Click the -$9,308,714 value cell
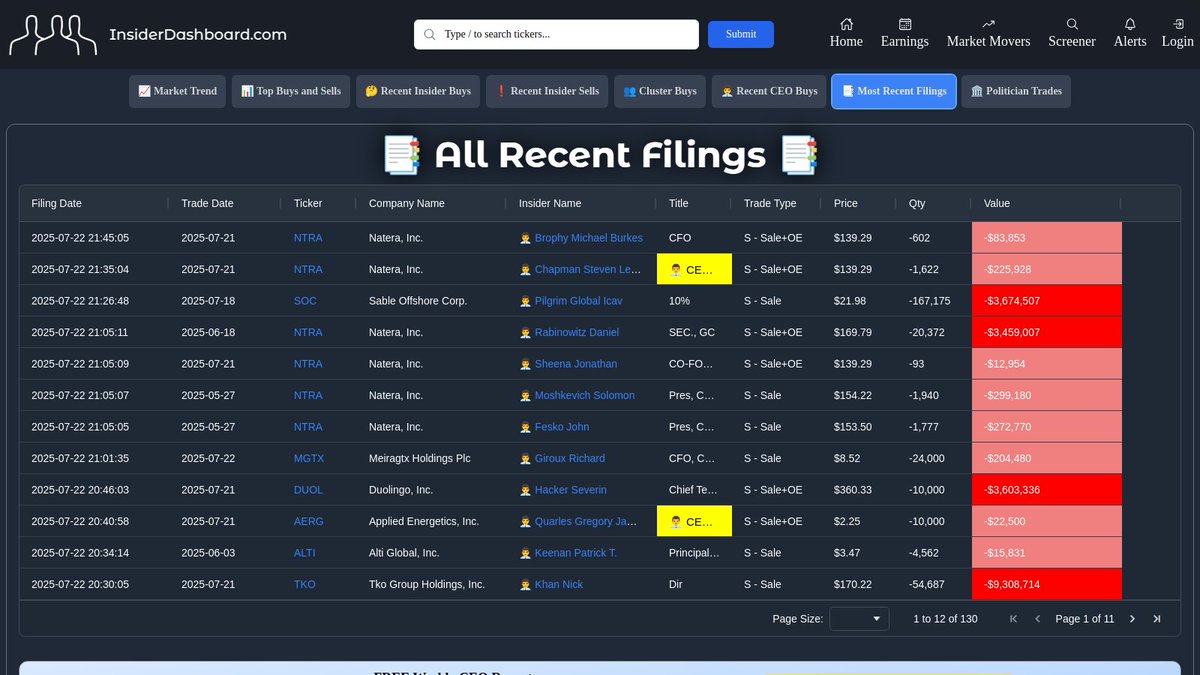1200x675 pixels. (1047, 584)
